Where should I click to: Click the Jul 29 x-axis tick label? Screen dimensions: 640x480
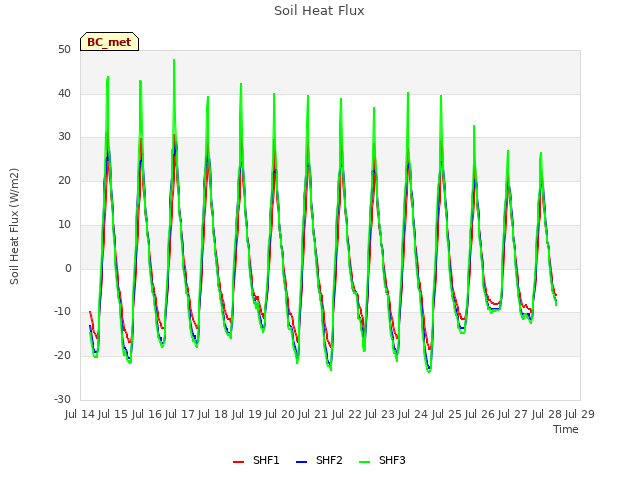580,414
